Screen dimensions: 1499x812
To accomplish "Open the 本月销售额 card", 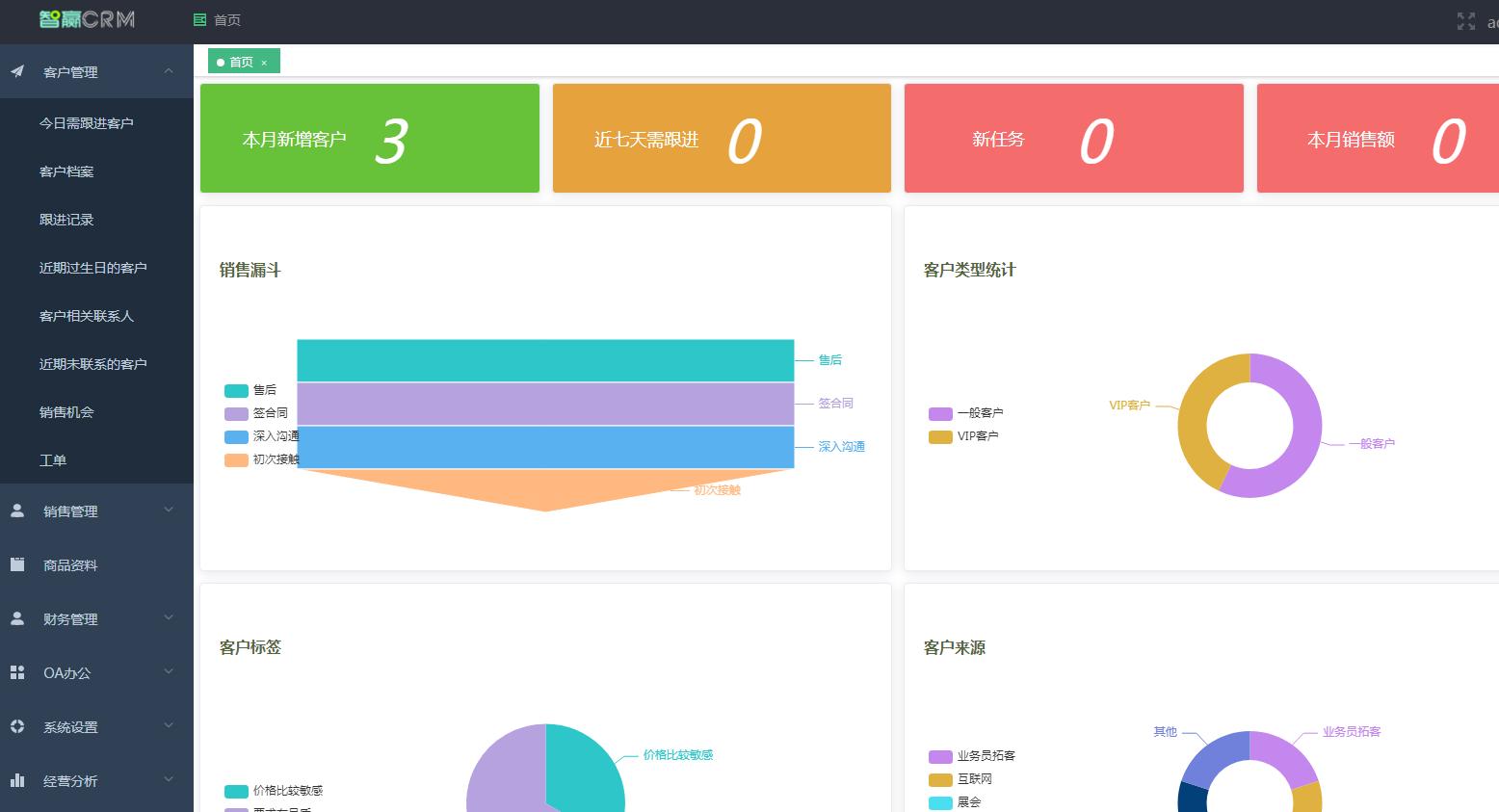I will [1378, 138].
